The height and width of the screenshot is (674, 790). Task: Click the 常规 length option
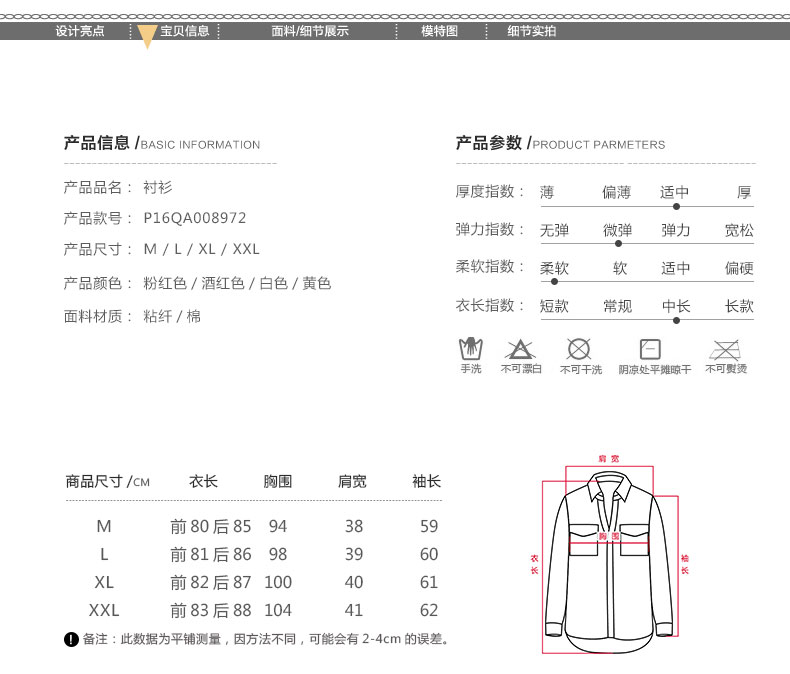tap(618, 306)
